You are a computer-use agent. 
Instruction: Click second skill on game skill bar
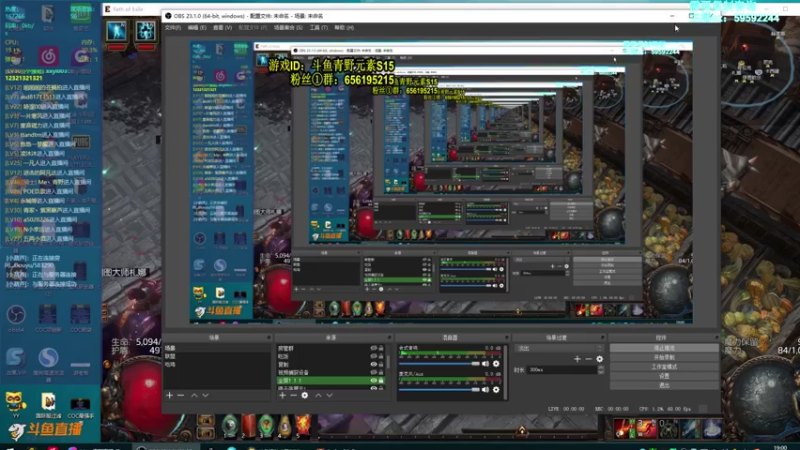pyautogui.click(x=646, y=429)
